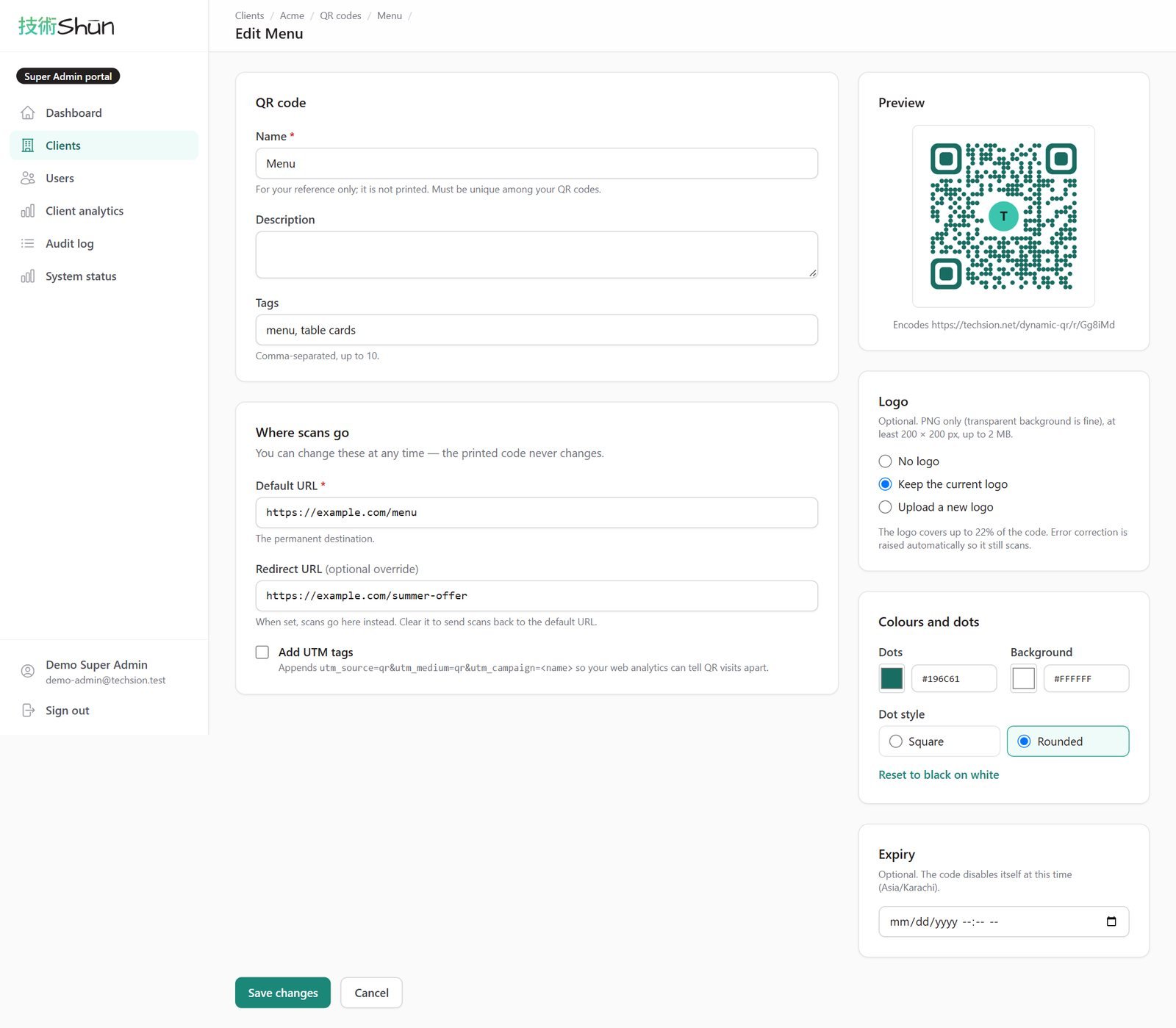This screenshot has width=1176, height=1028.
Task: Open the Background colour swatch
Action: (x=1023, y=678)
